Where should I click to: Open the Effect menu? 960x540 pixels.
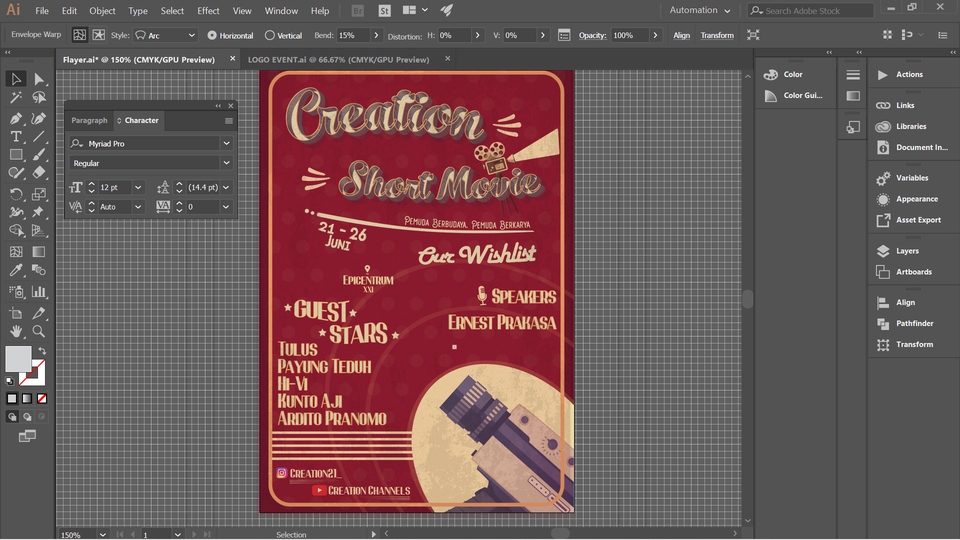208,11
